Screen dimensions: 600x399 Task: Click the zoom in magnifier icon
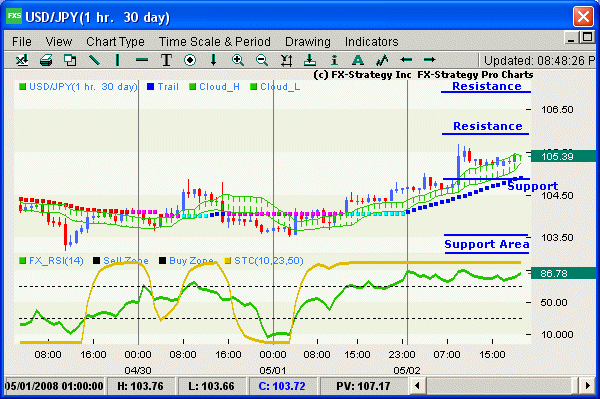click(x=238, y=60)
